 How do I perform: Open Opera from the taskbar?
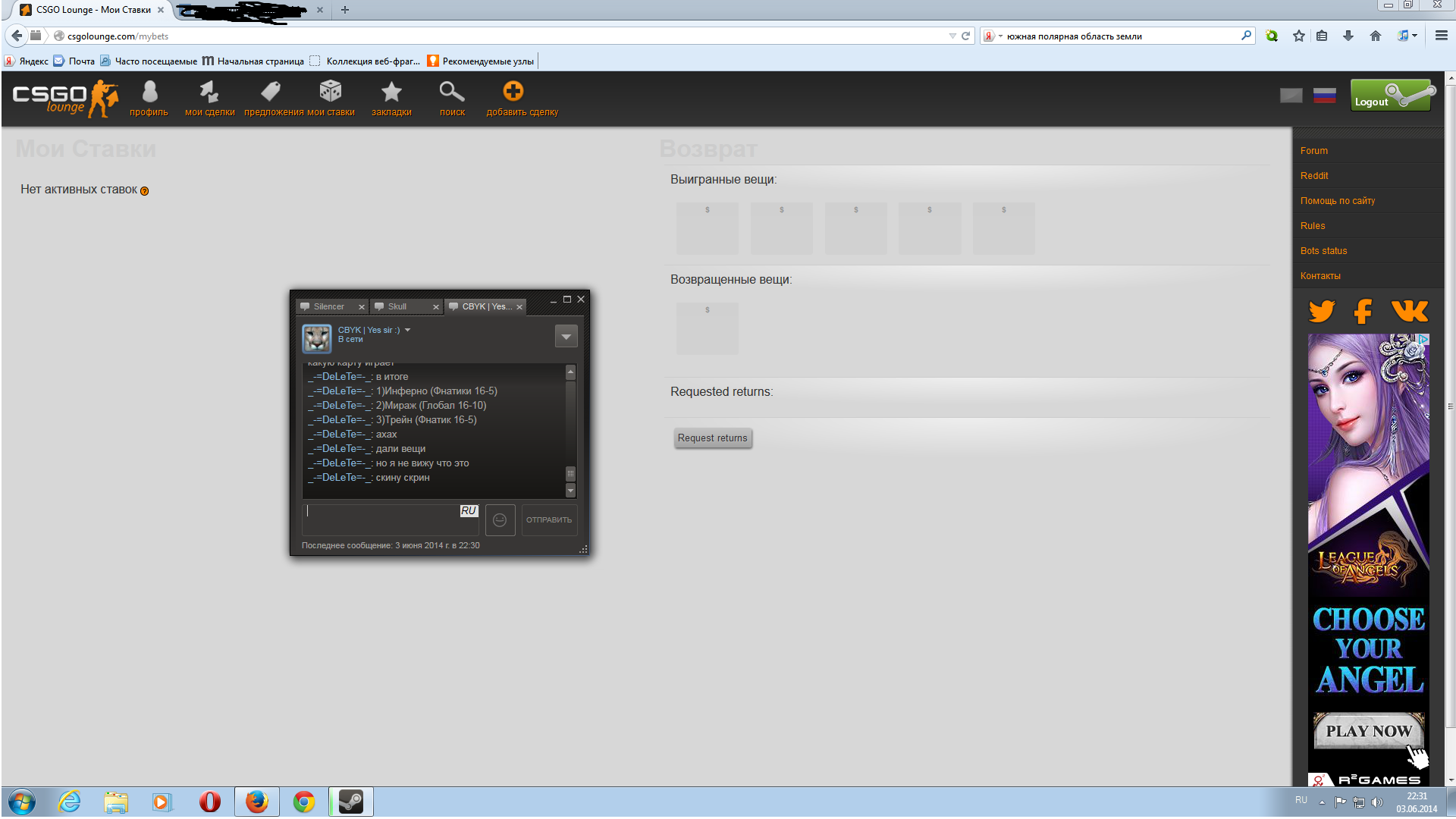[x=210, y=802]
